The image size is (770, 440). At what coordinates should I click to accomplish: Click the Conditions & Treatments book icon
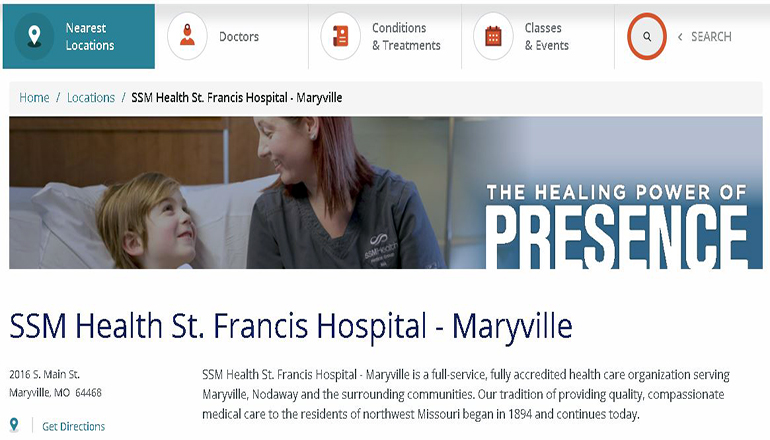pyautogui.click(x=340, y=36)
